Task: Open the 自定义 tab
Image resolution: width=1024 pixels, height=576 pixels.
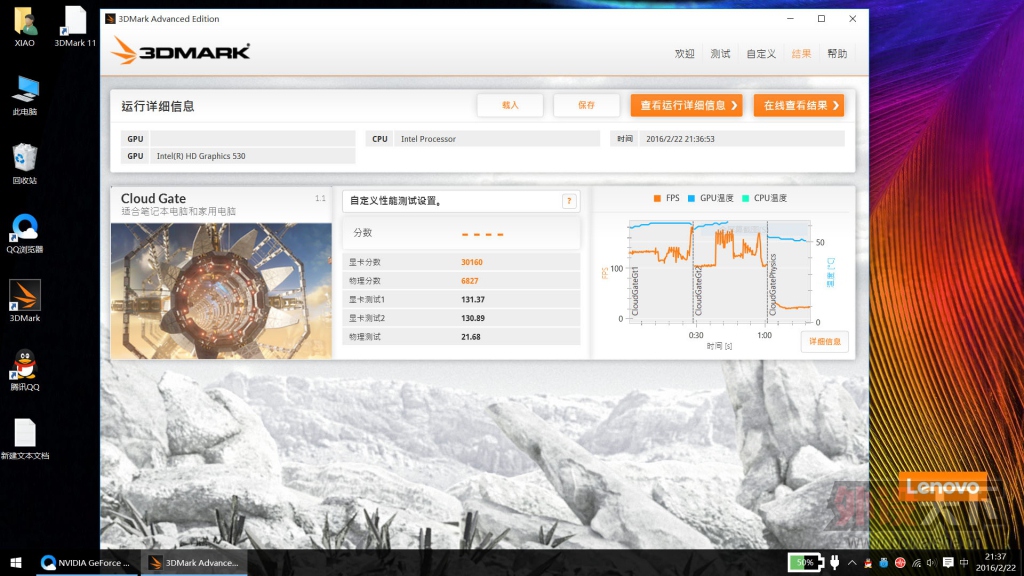Action: [761, 54]
